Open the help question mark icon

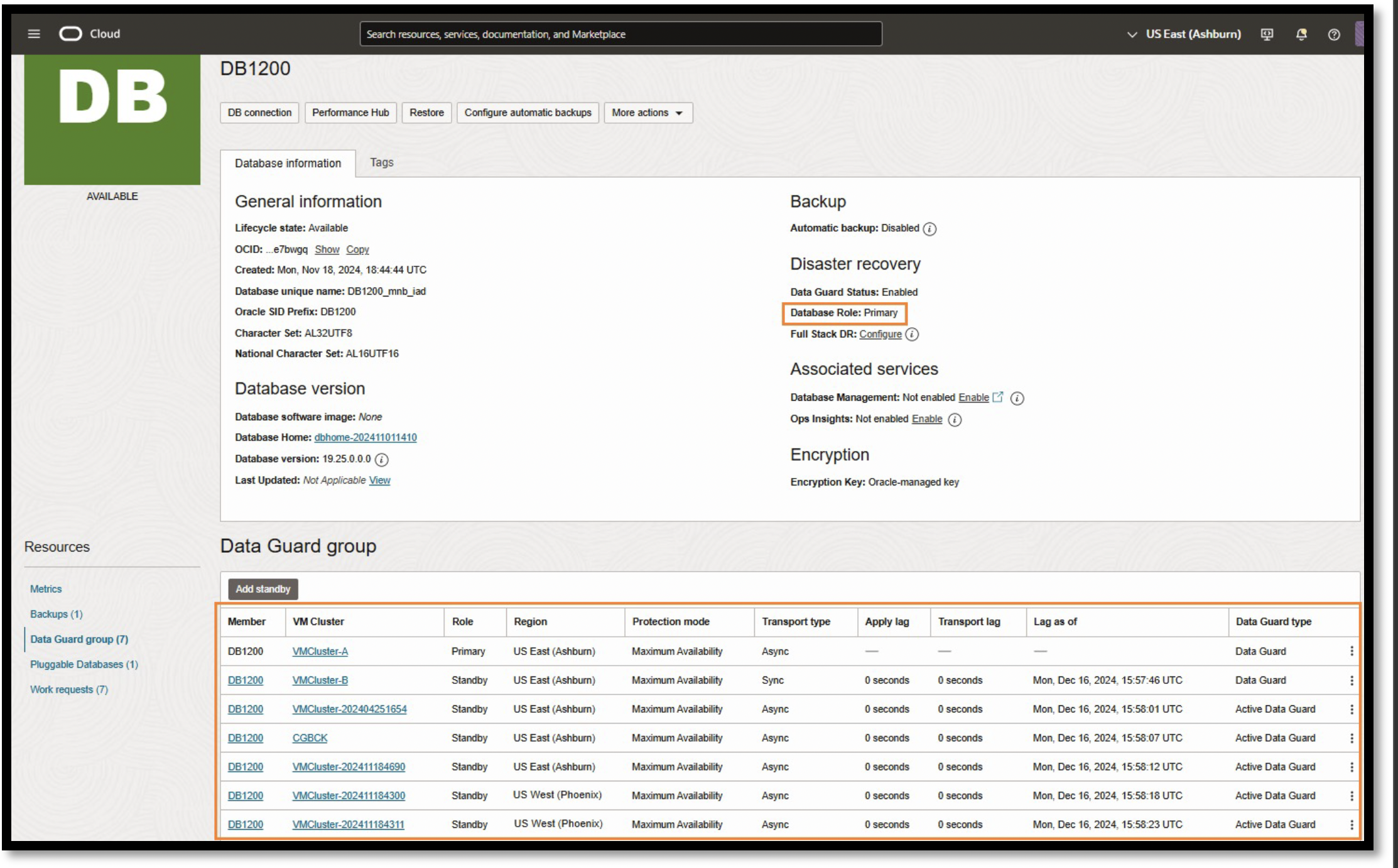[x=1334, y=35]
